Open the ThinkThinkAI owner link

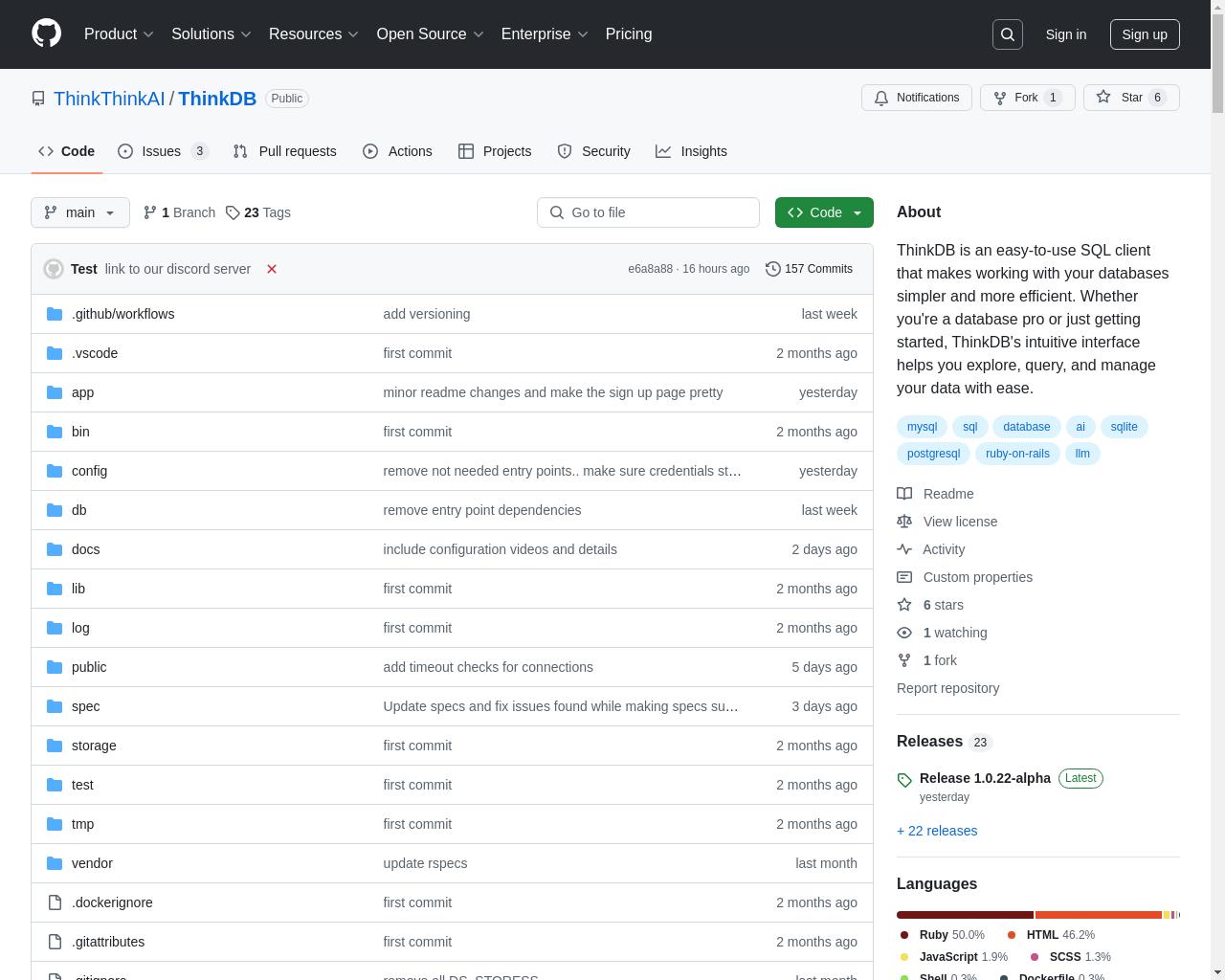[109, 99]
